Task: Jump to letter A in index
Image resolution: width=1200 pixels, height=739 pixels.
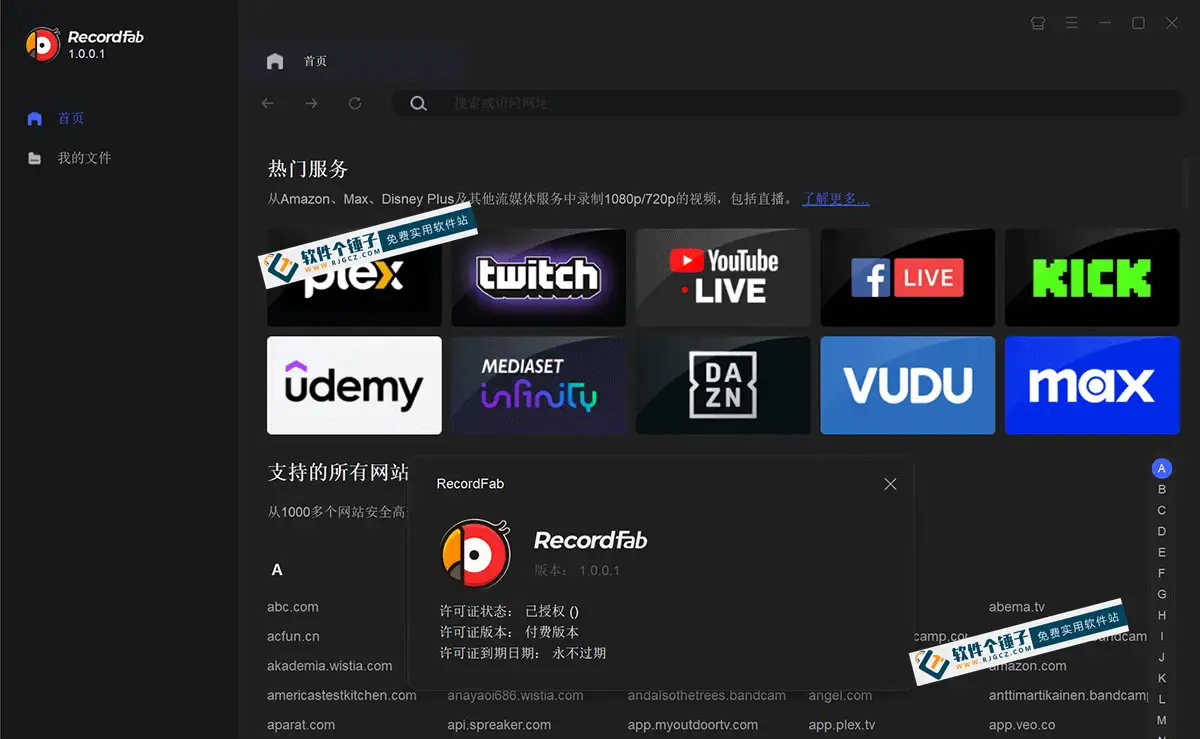Action: (1161, 468)
